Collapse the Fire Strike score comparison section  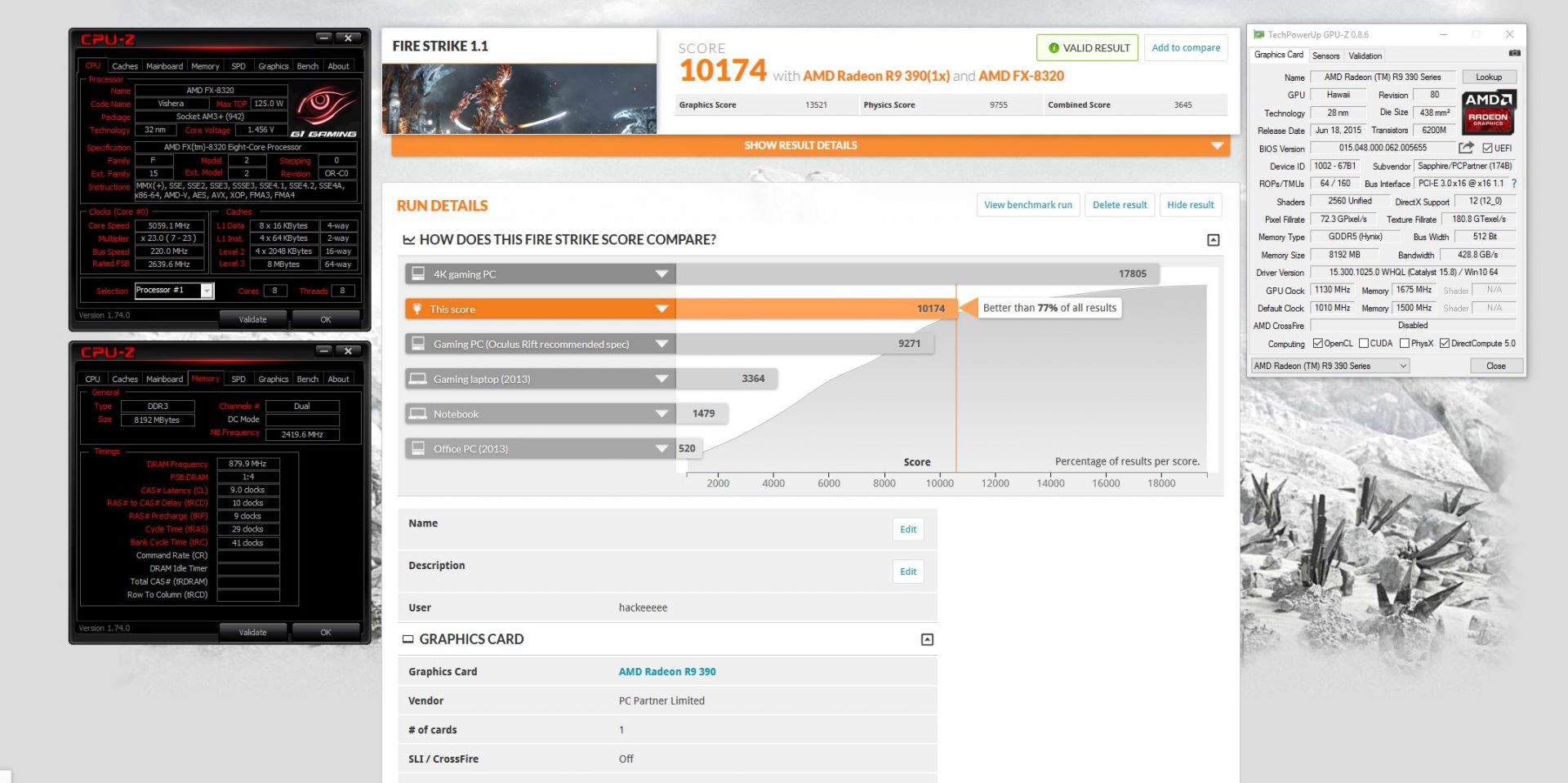[1213, 240]
